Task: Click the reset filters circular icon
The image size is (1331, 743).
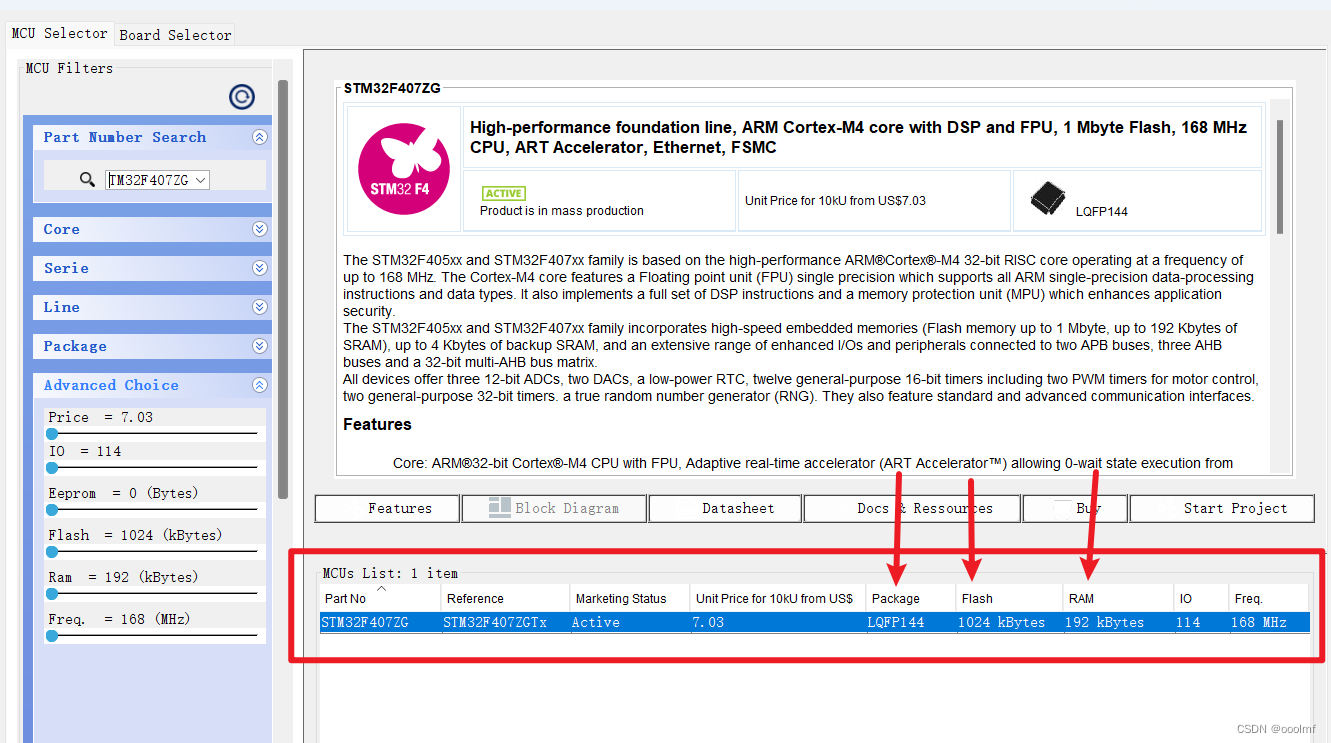Action: [x=242, y=96]
